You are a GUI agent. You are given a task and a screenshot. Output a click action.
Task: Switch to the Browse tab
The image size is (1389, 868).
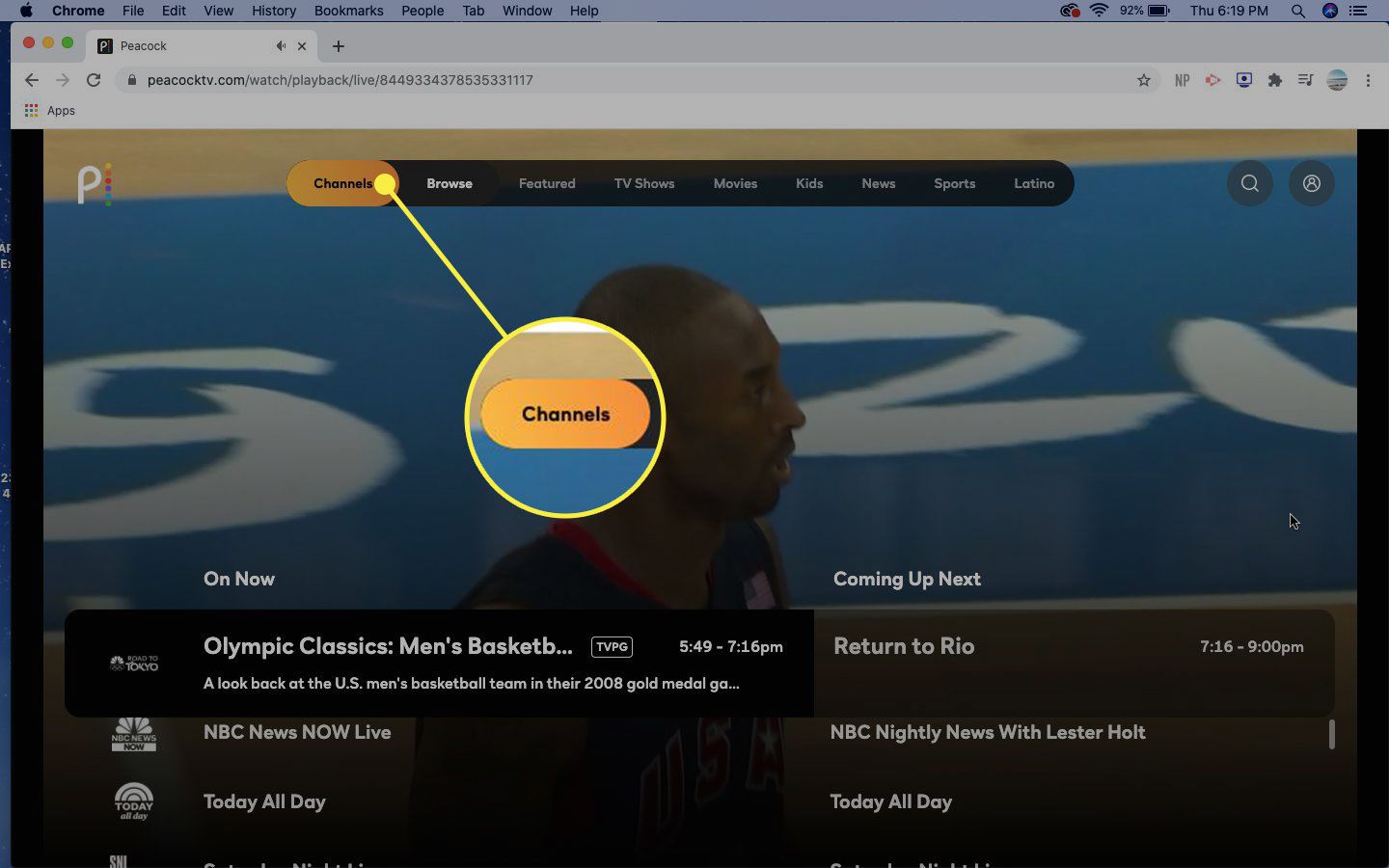coord(449,183)
